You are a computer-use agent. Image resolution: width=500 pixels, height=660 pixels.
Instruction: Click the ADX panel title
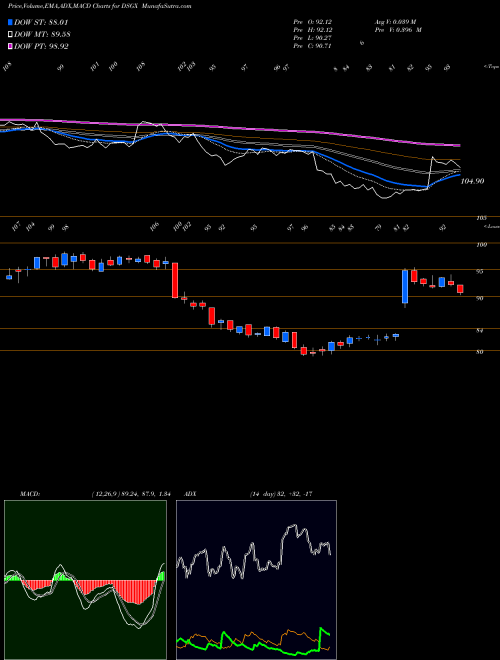[190, 494]
